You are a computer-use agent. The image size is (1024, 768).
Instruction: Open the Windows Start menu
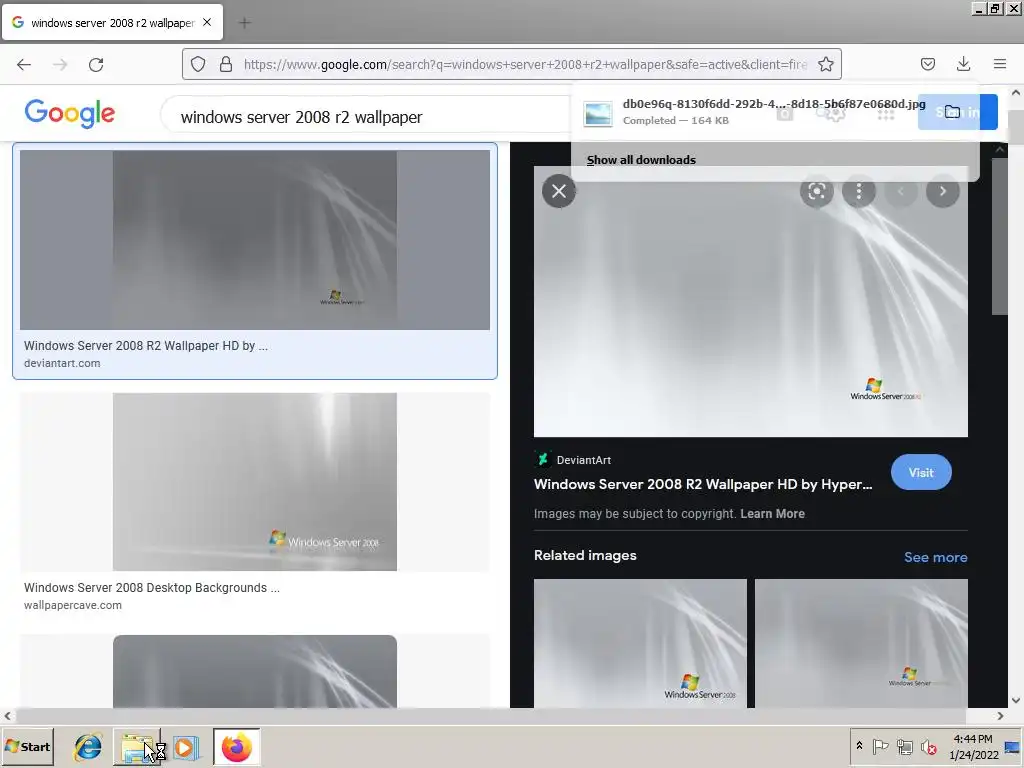[27, 746]
